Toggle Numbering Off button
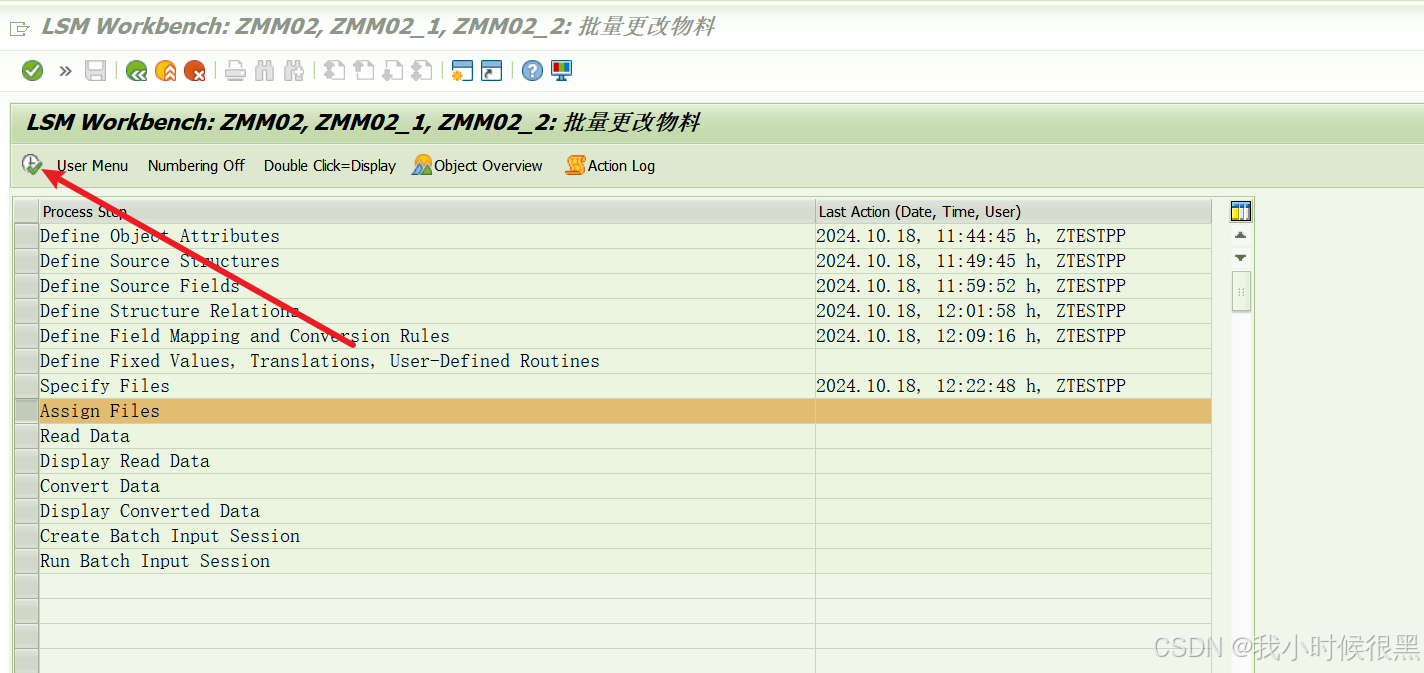This screenshot has height=673, width=1424. pos(196,166)
